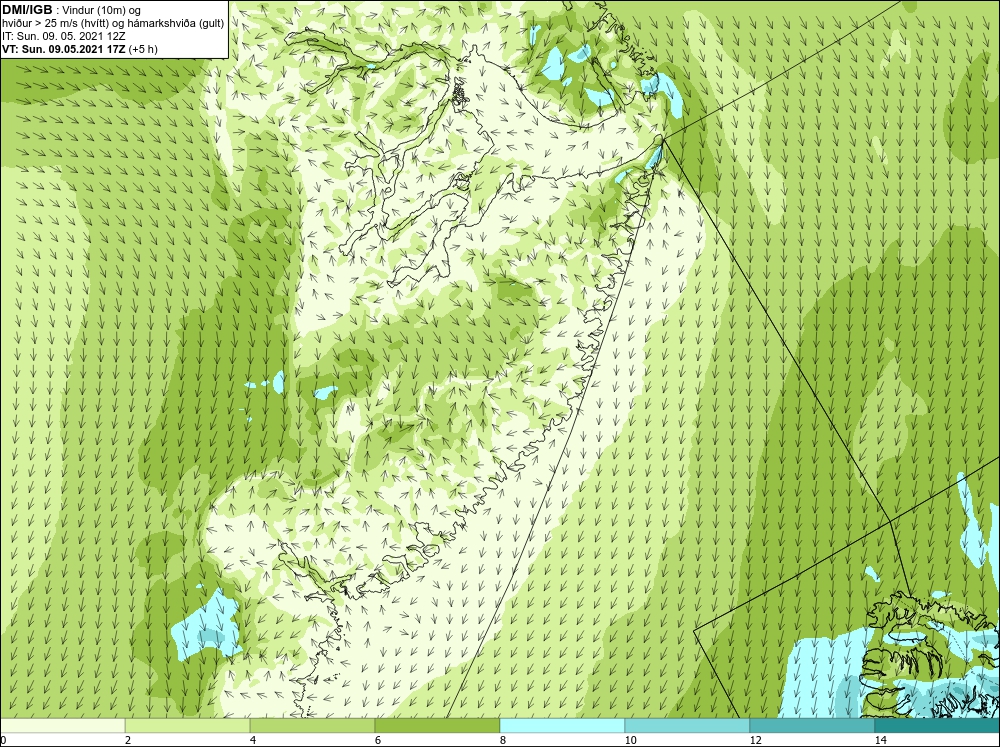Viewport: 1000px width, 747px height.
Task: Click the legend label '4'
Action: pos(253,740)
